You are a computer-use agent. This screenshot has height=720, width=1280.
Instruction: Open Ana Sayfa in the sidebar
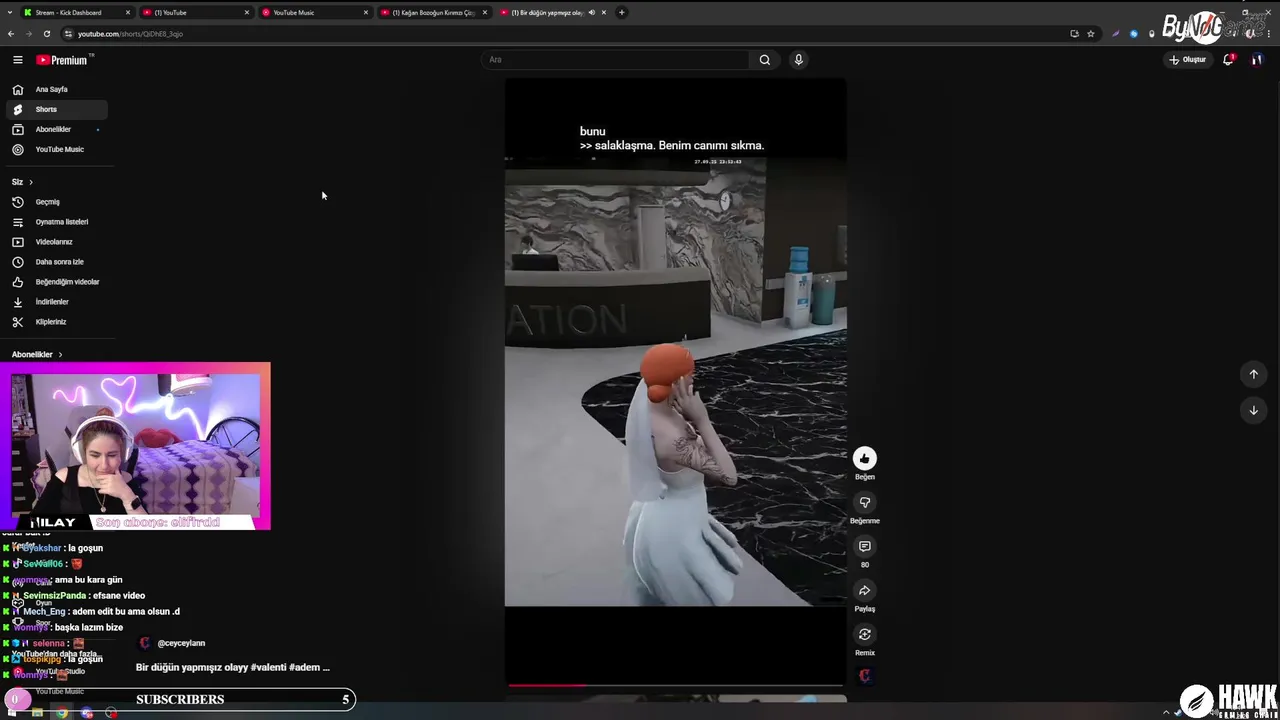[x=56, y=89]
